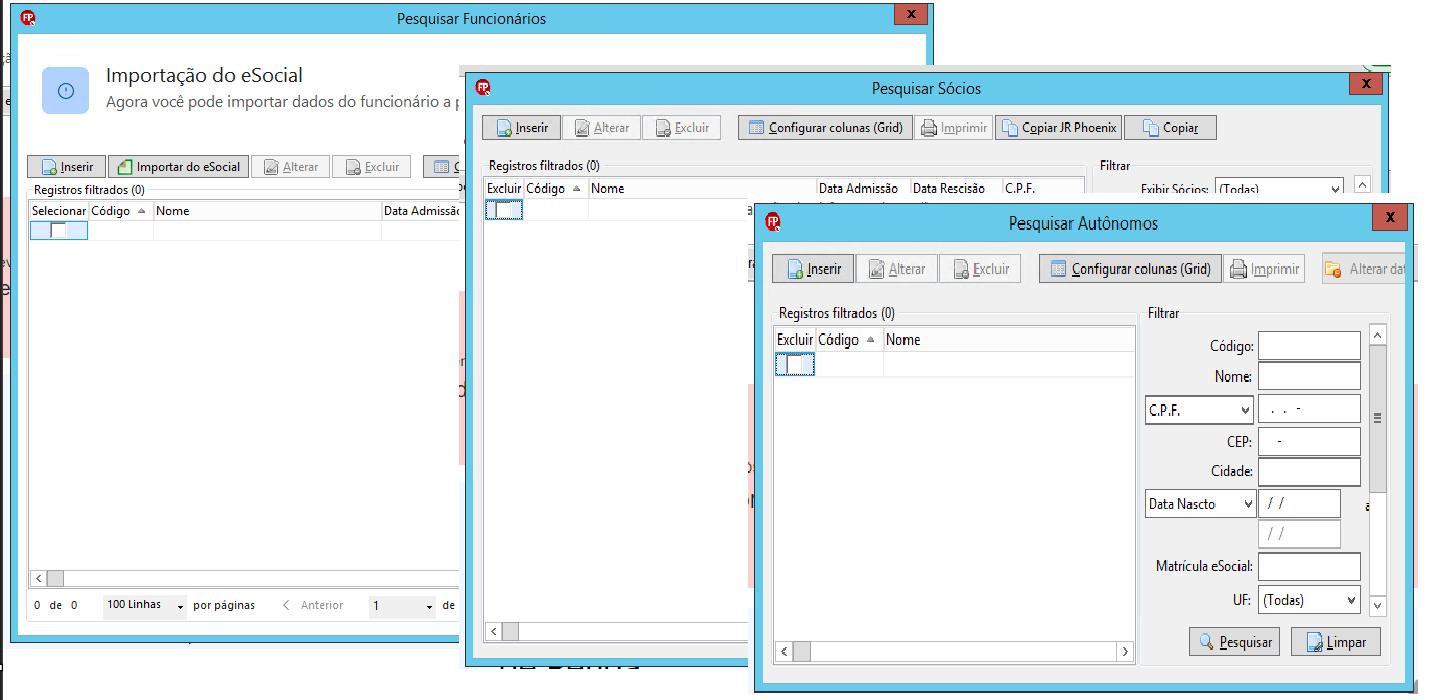This screenshot has height=700, width=1431.
Task: Click vertical scrollbar thumb in Filtrar panel
Action: 1378,418
